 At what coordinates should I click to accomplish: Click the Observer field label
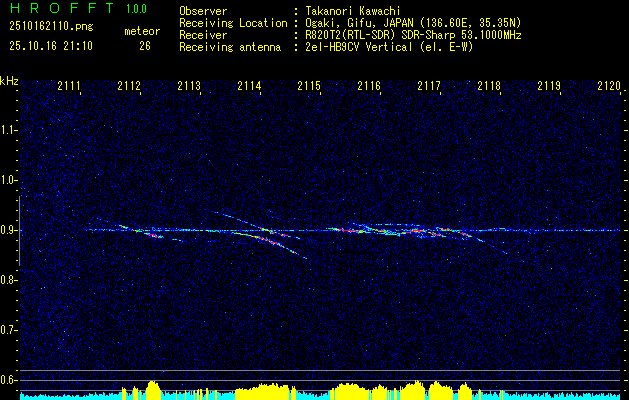(203, 11)
